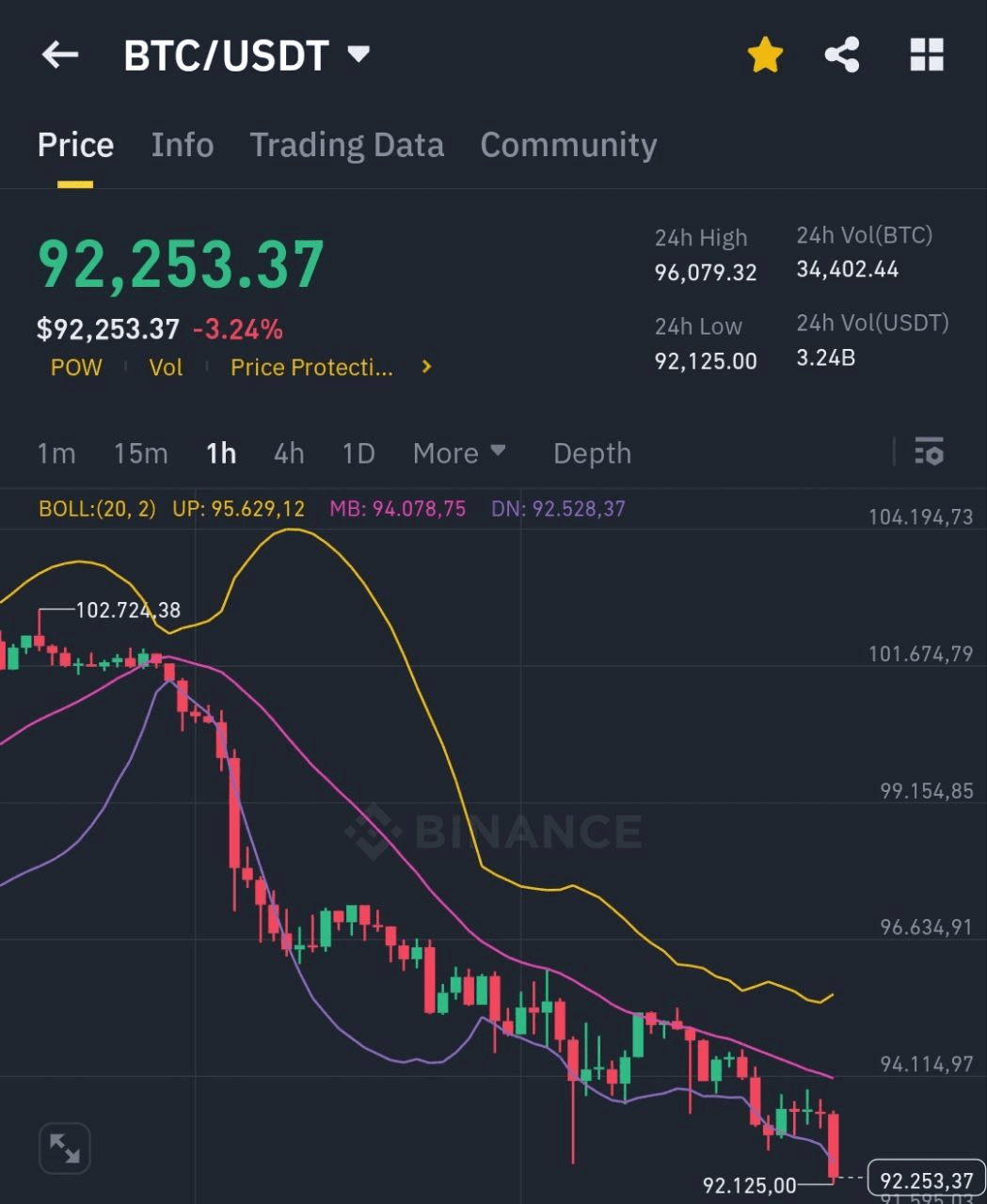Toggle the favorite star icon

tap(765, 55)
